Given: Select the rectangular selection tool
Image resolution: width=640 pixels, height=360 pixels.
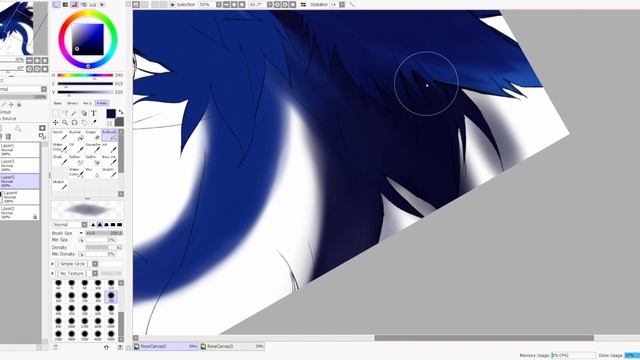Looking at the screenshot, I should click(56, 113).
